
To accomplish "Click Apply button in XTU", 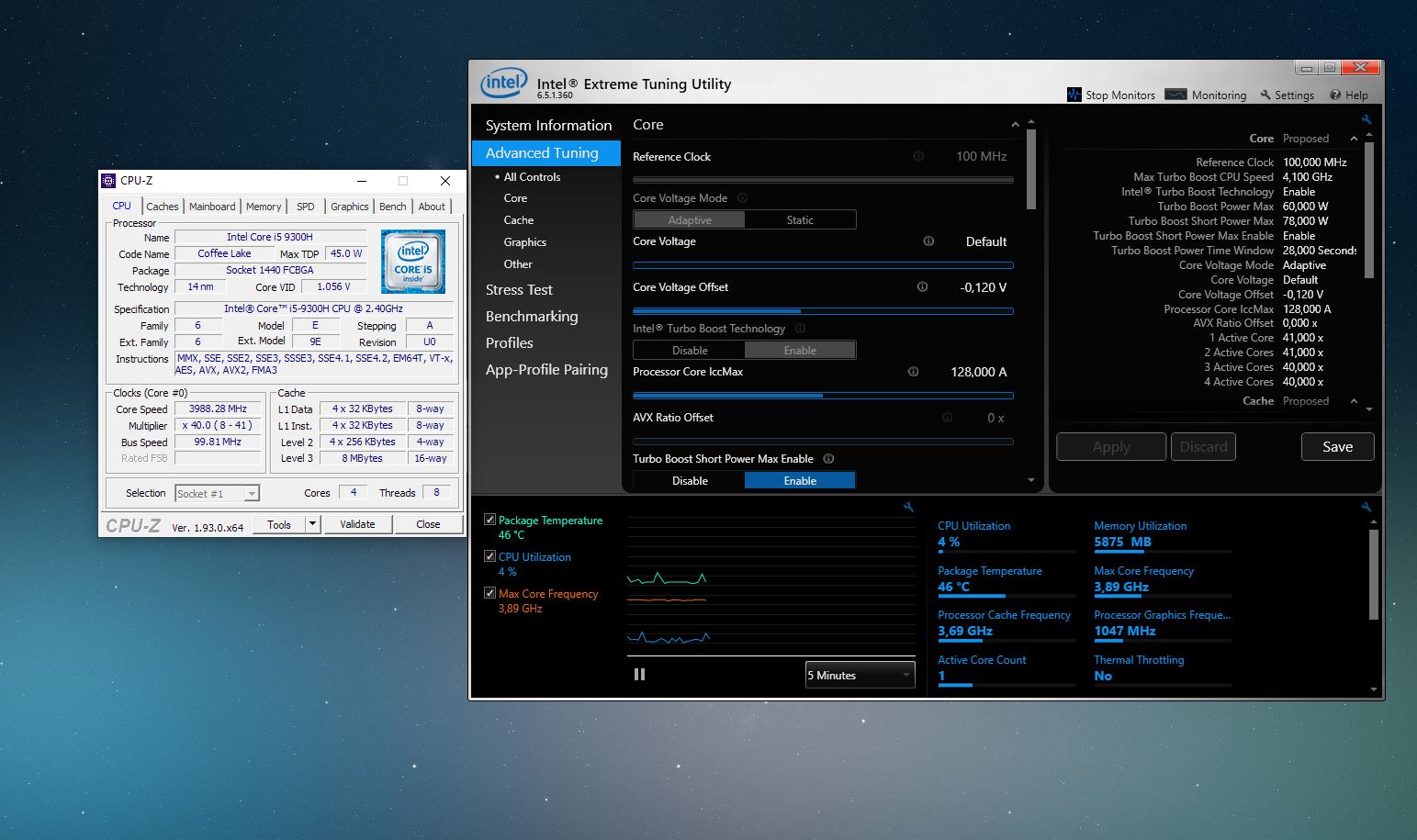I will (1111, 447).
